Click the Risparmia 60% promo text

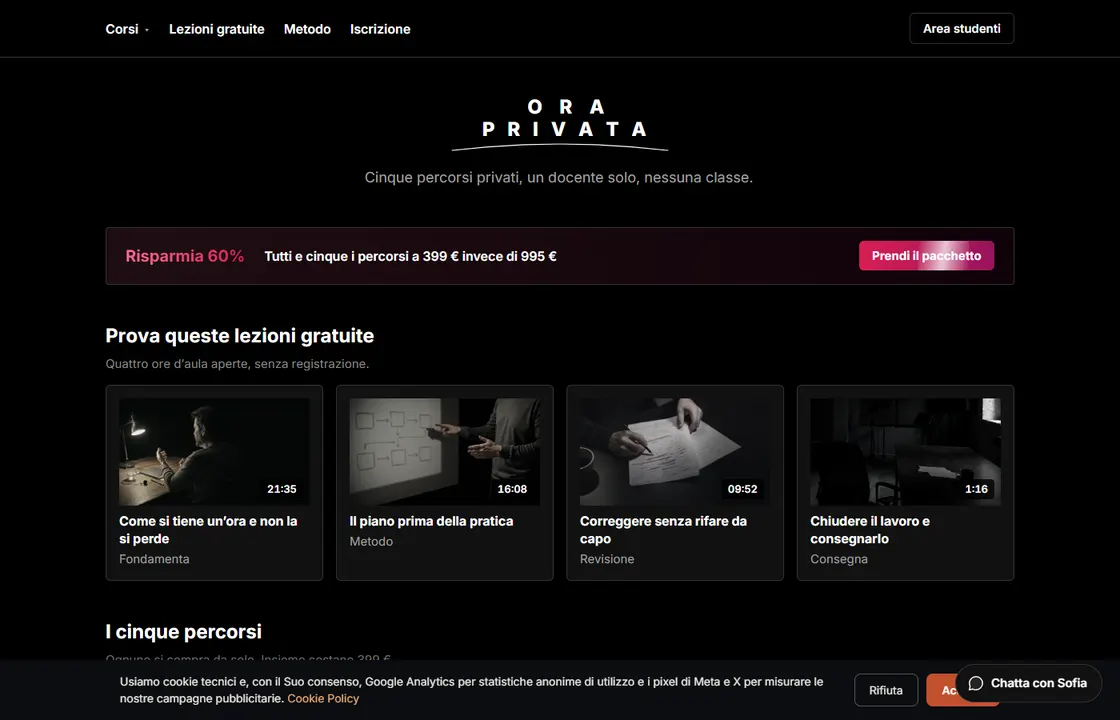(x=185, y=256)
